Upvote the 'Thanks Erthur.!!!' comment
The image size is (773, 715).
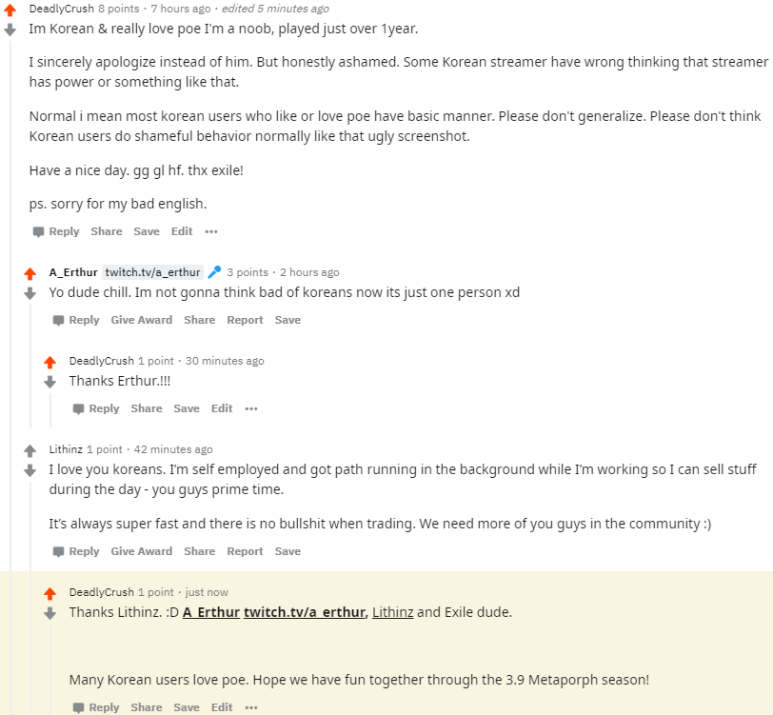(x=50, y=362)
